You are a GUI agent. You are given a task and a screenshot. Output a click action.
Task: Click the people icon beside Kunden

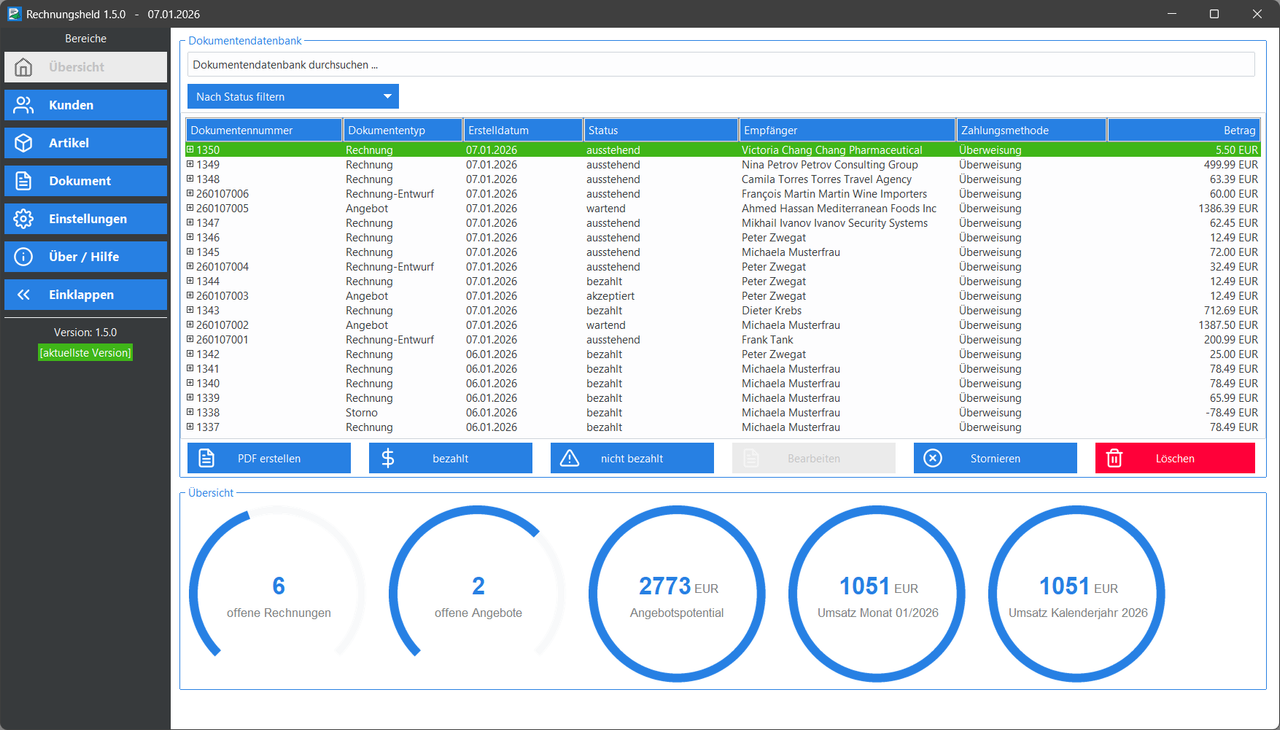24,105
